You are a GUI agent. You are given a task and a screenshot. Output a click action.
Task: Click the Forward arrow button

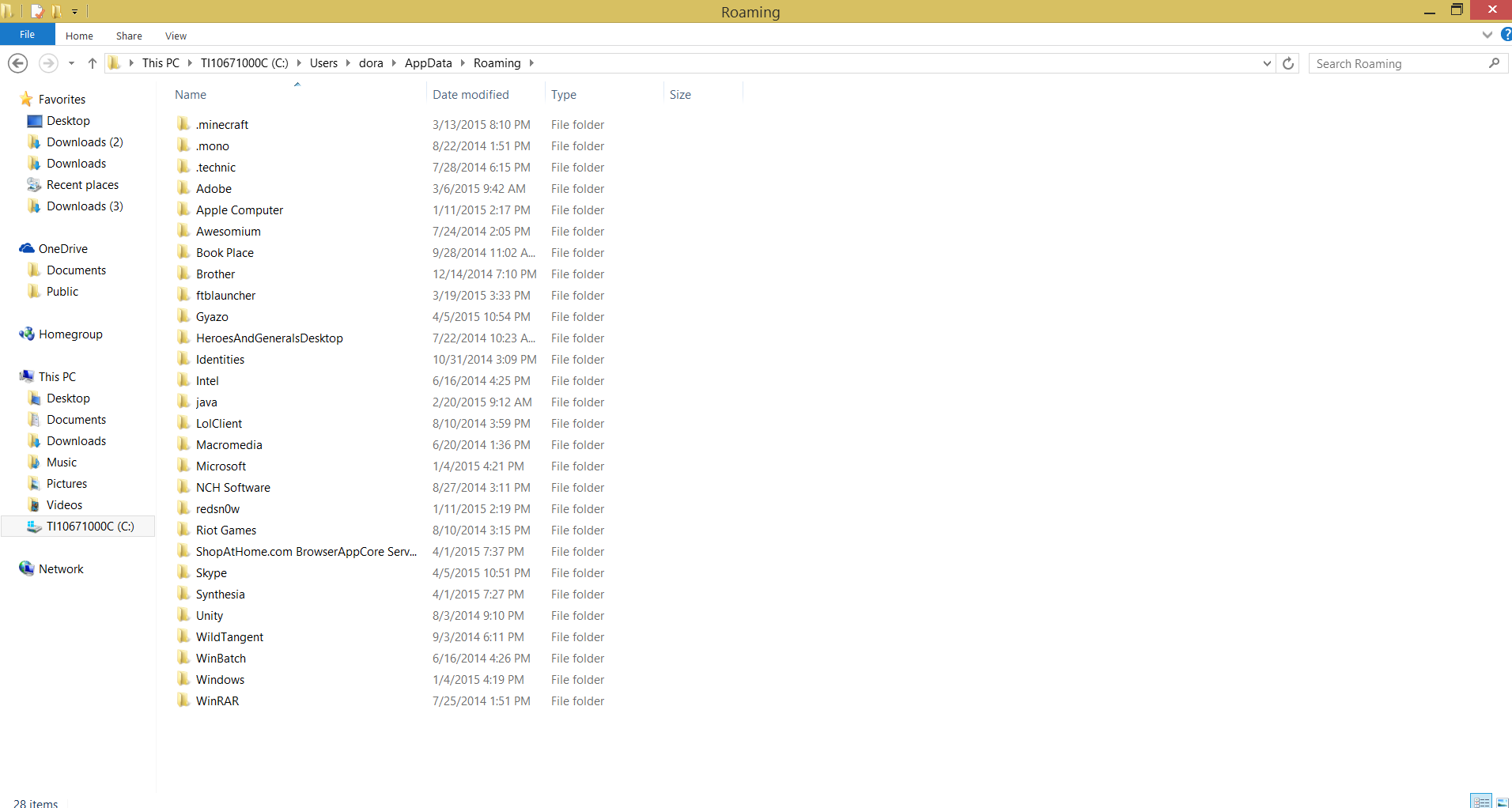(48, 63)
